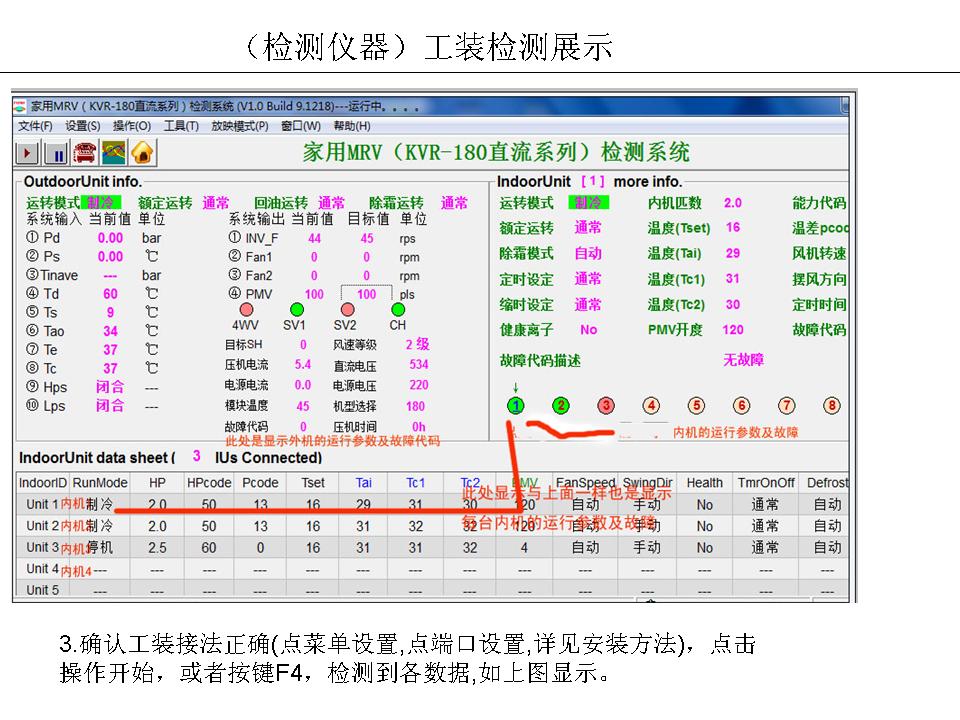The image size is (960, 720).
Task: Click the play start toolbar icon
Action: 27,153
